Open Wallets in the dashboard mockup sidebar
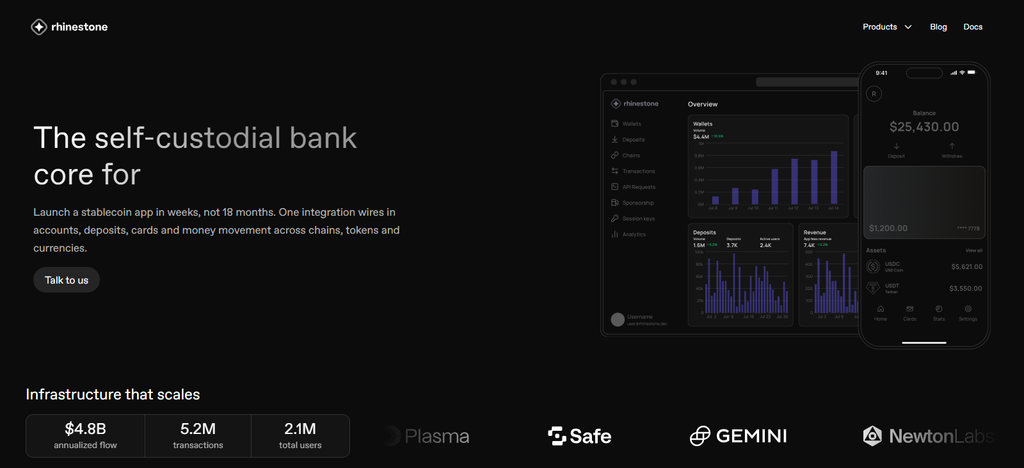 626,123
